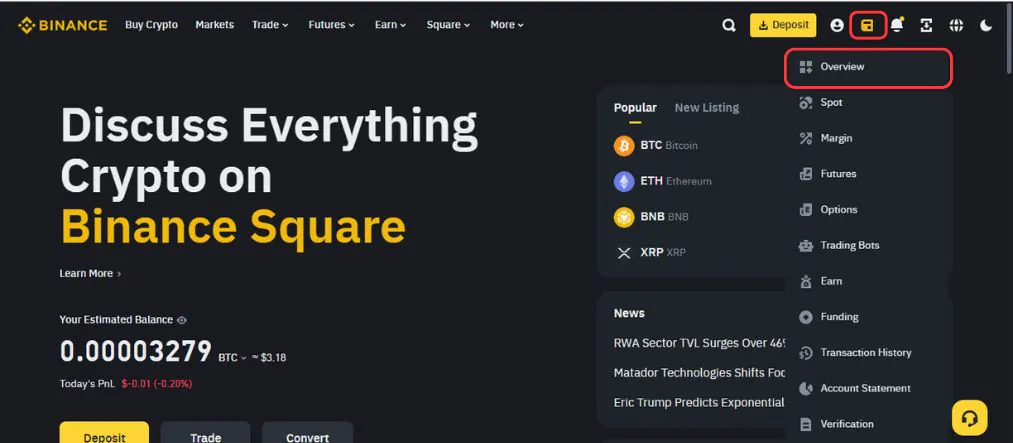Click Today's PnL value -0.20%

[156, 384]
